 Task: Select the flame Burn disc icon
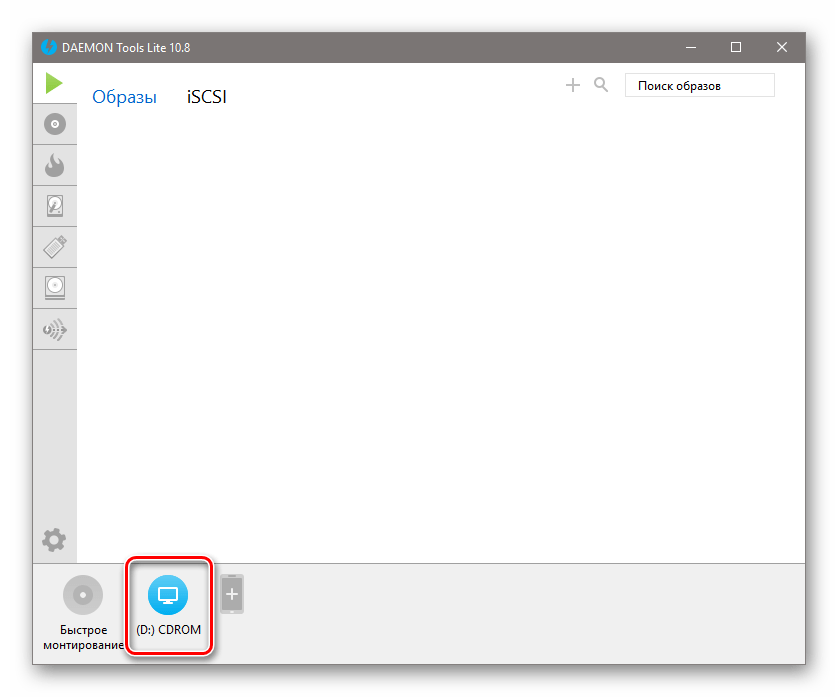coord(54,165)
